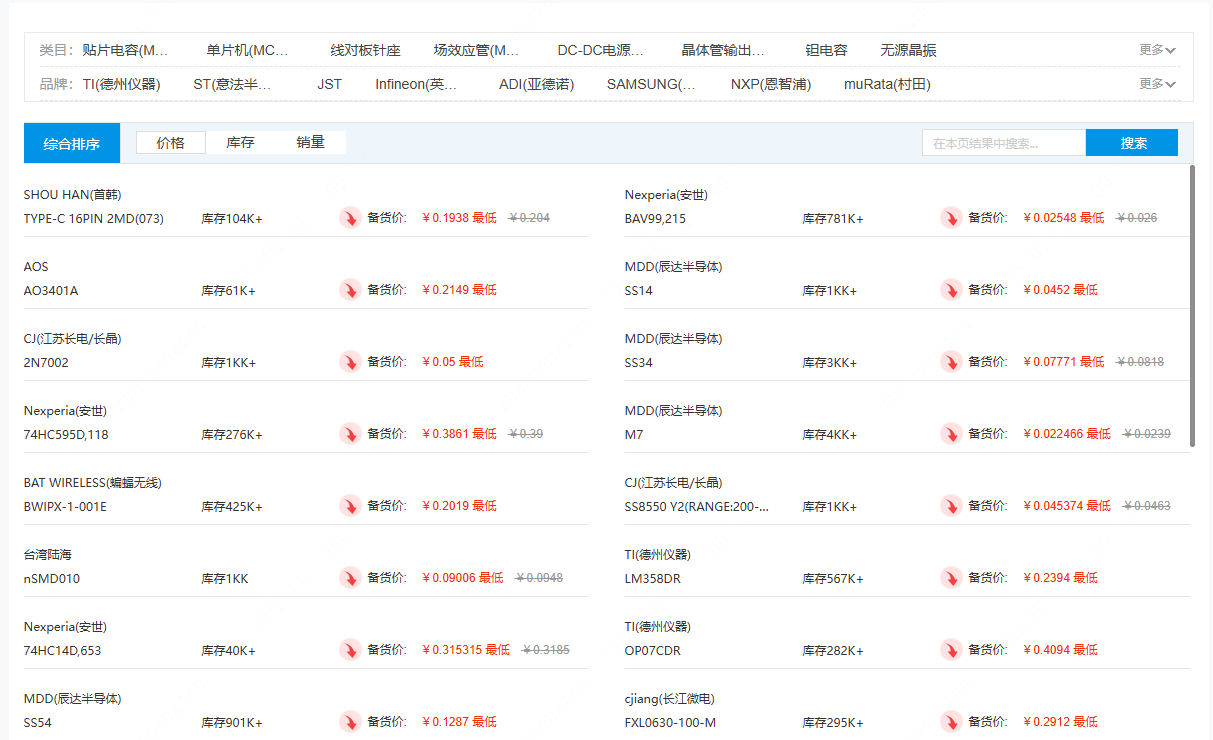Filter by category 钽电容
This screenshot has height=740, width=1213.
point(826,50)
